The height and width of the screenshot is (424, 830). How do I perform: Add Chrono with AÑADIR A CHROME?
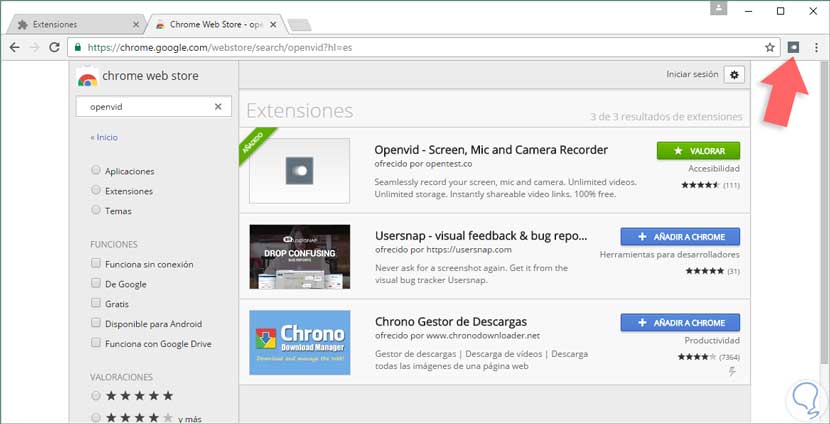(680, 322)
